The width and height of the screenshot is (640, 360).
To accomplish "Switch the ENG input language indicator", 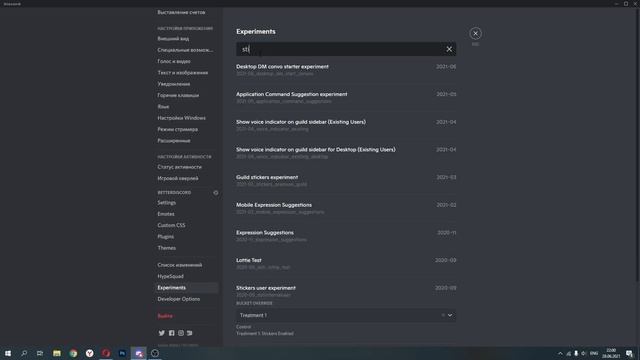I will 594,353.
